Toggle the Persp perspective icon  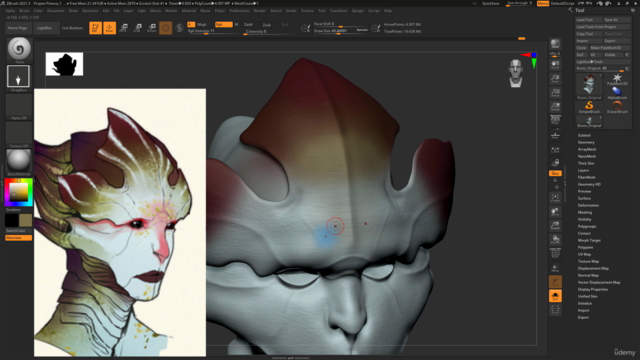[x=555, y=120]
